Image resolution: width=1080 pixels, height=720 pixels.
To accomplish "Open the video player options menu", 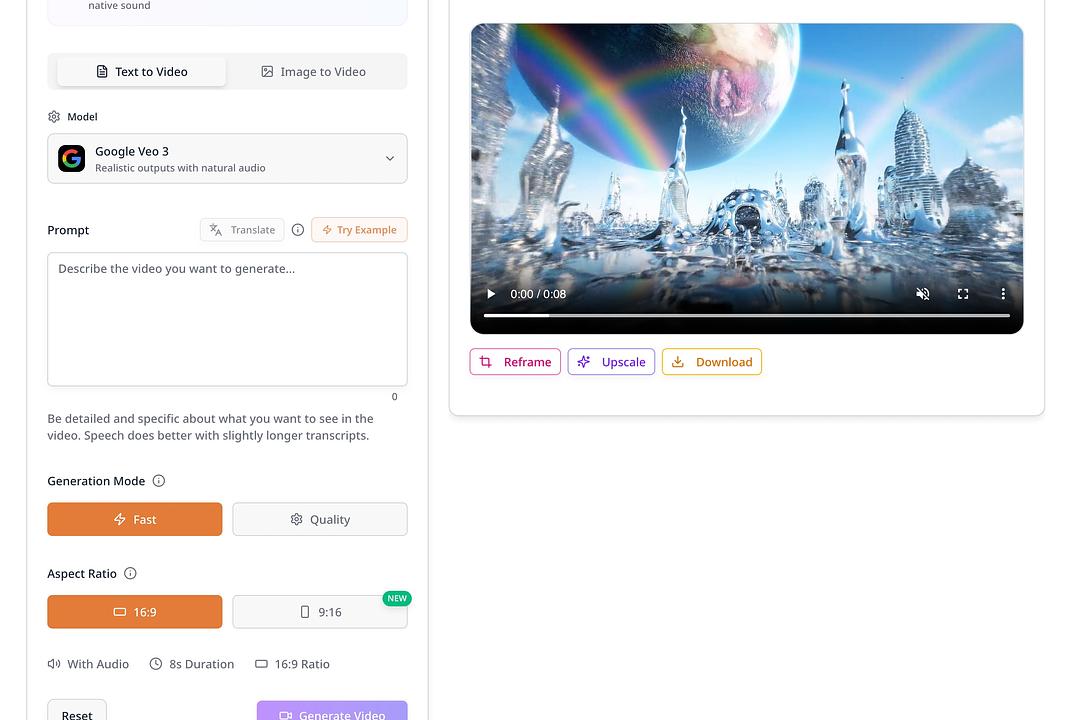I will [1003, 294].
